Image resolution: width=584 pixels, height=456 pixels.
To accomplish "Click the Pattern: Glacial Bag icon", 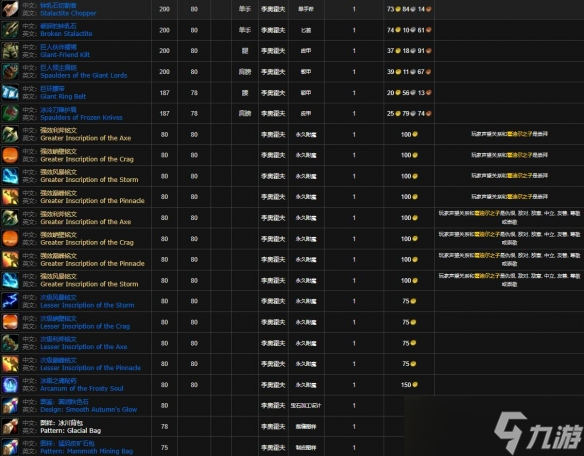I will pos(10,427).
